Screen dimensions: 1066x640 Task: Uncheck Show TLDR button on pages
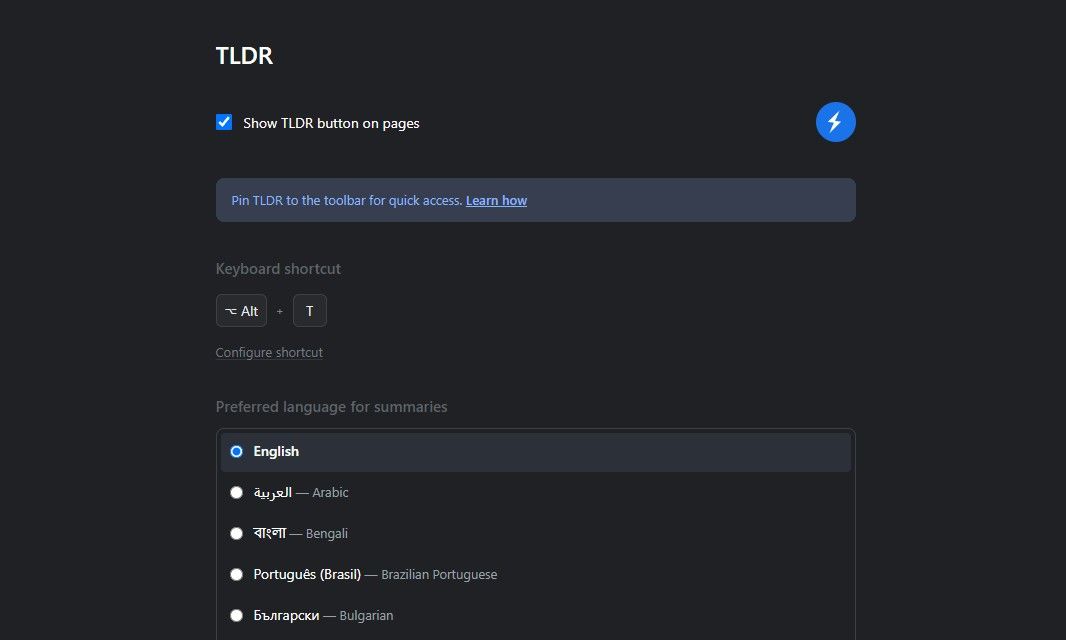click(224, 123)
